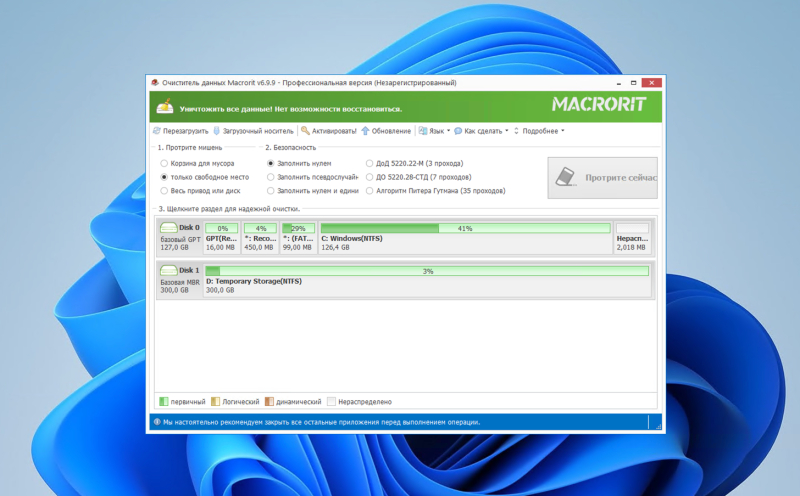Screen dimensions: 800x496
Task: Select Весь привод или диск option
Action: pos(200,191)
